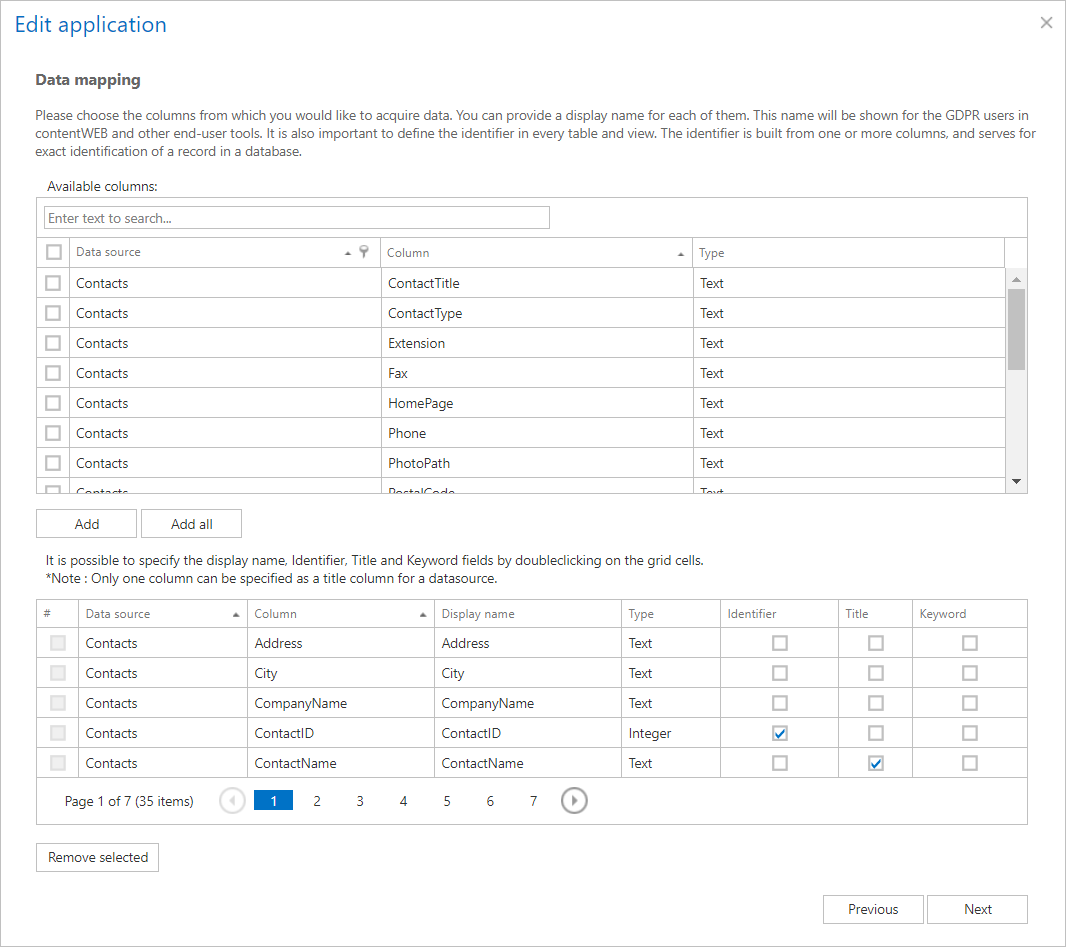Select all available columns via header checkbox
Image resolution: width=1066 pixels, height=947 pixels.
(54, 253)
